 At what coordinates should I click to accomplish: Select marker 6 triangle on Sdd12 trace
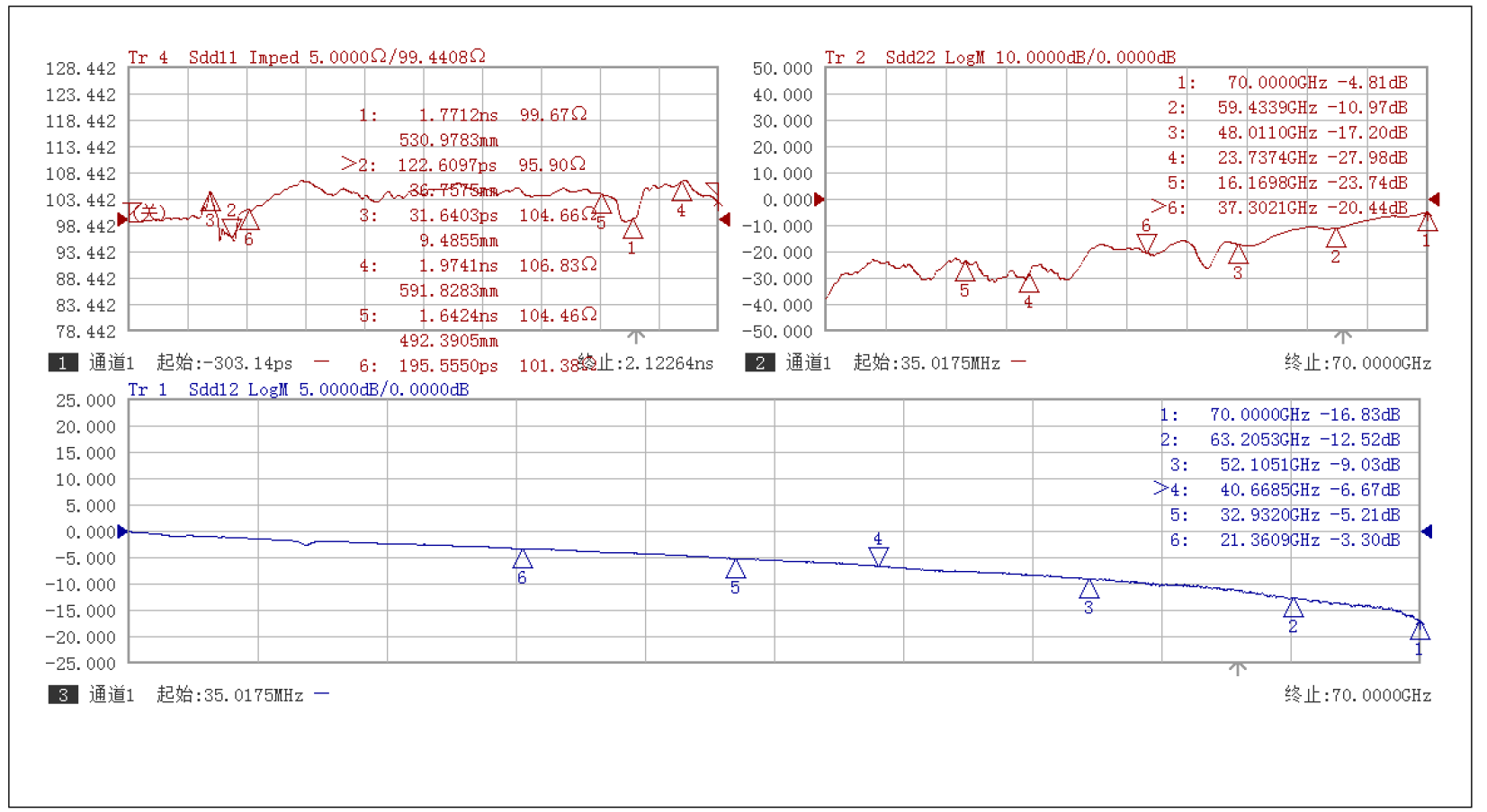pos(523,559)
